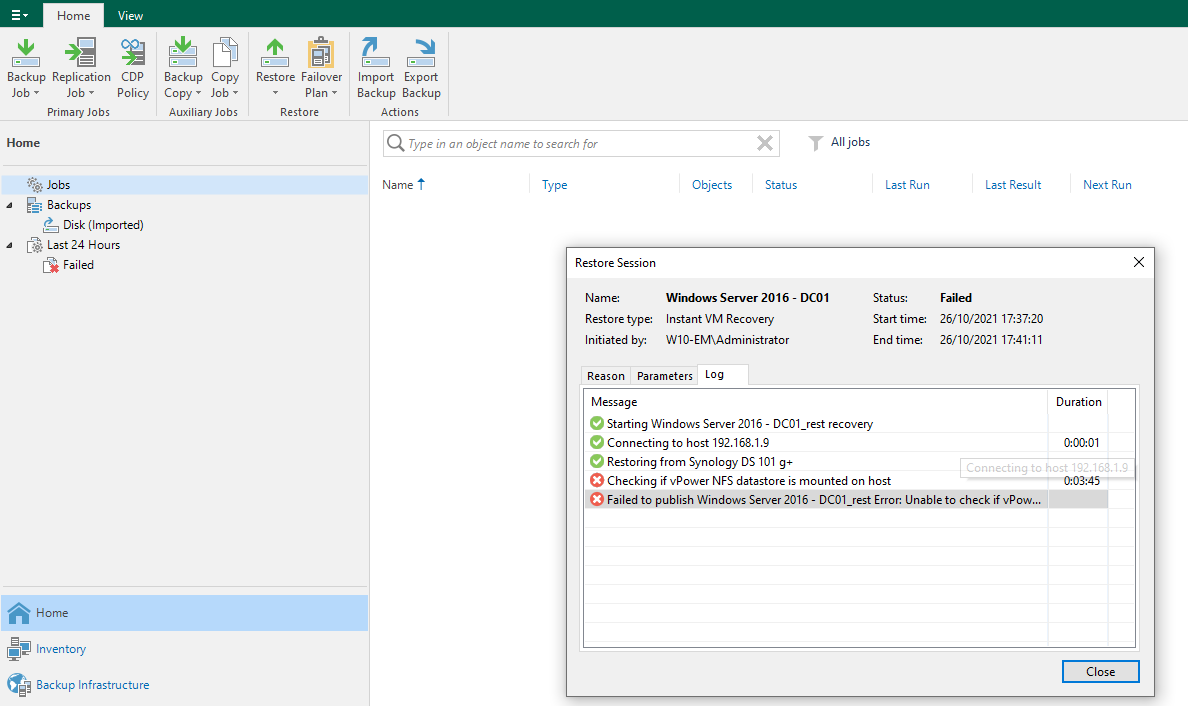This screenshot has width=1188, height=706.
Task: Open the Restore ribbon button
Action: point(275,68)
